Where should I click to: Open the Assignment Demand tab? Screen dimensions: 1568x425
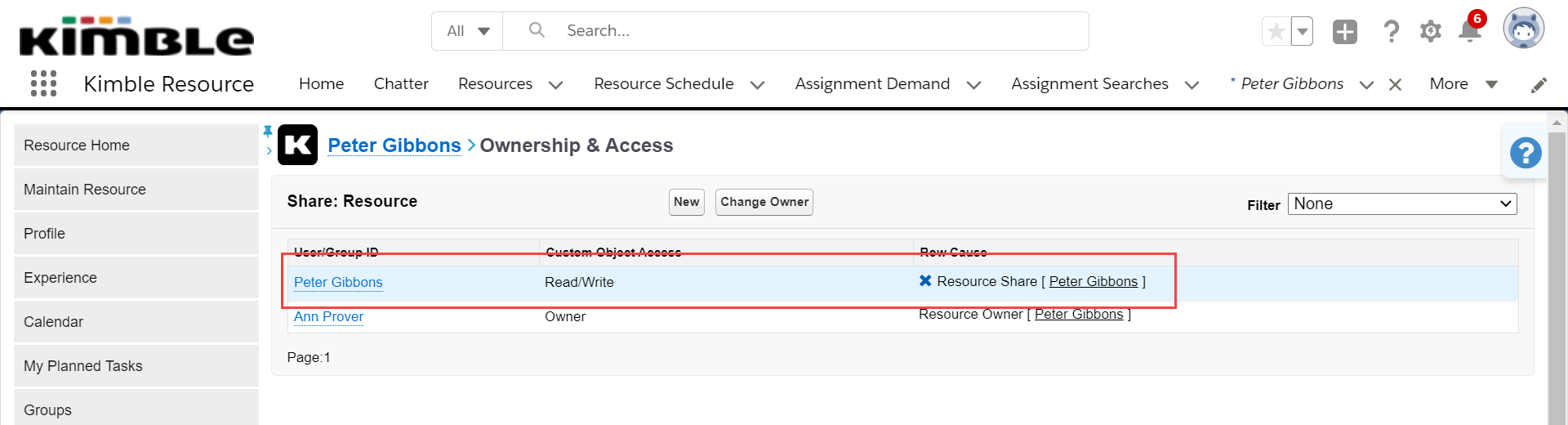(x=872, y=84)
